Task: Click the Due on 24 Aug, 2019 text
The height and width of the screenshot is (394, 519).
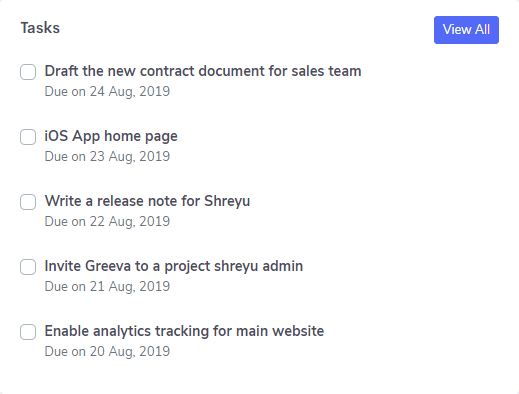Action: click(x=107, y=92)
